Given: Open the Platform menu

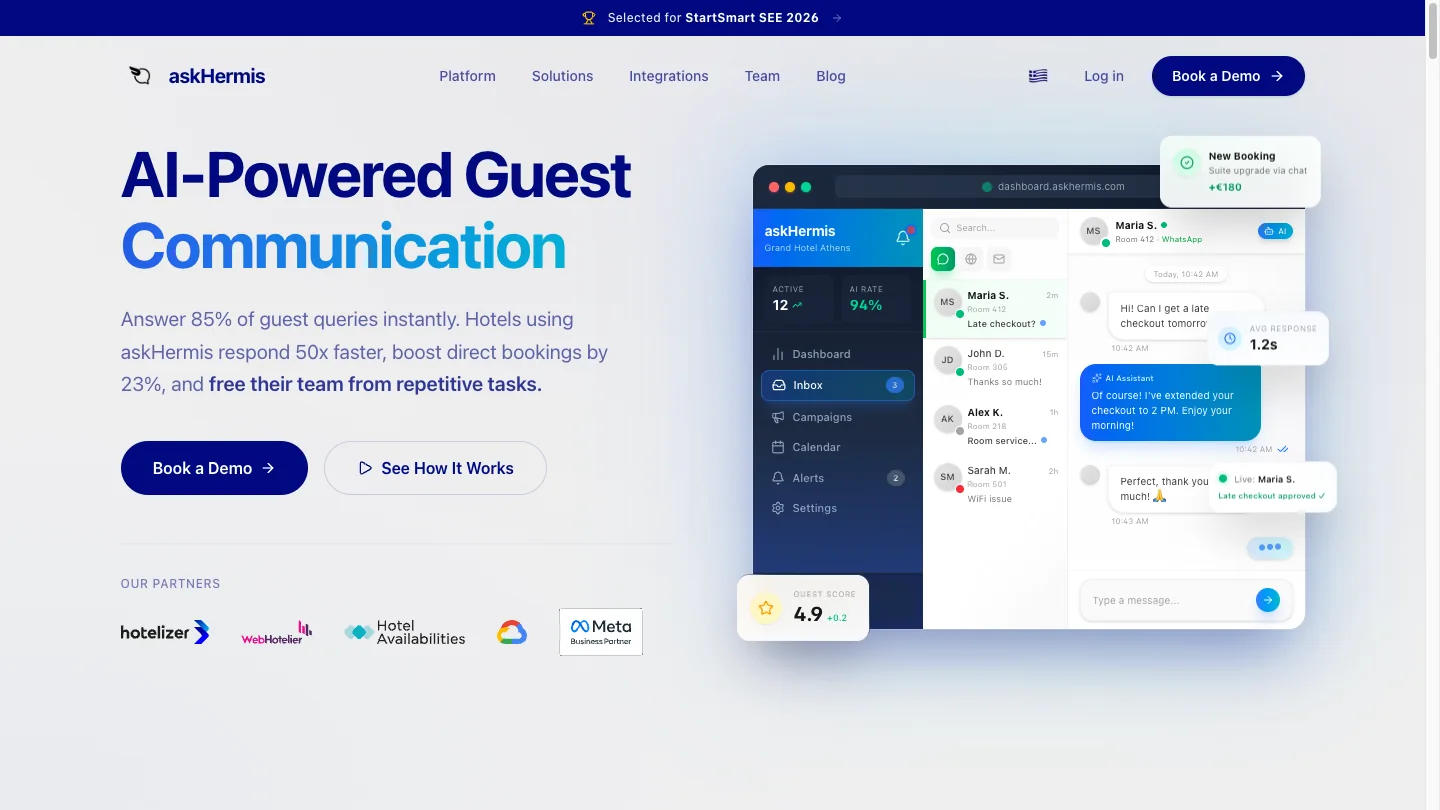Looking at the screenshot, I should tap(467, 76).
